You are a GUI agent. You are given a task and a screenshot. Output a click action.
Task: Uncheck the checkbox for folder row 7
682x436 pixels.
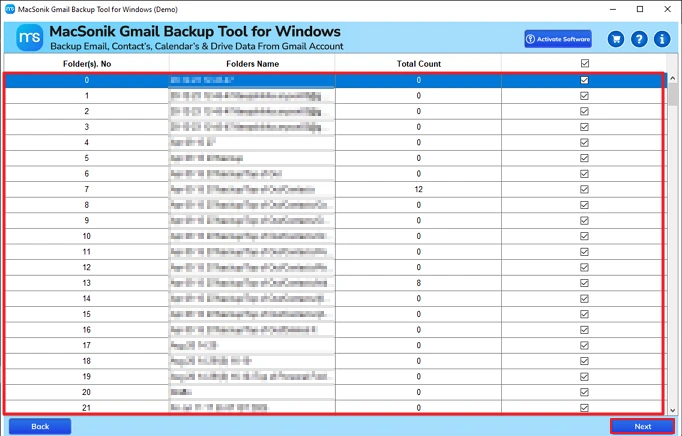tap(584, 189)
